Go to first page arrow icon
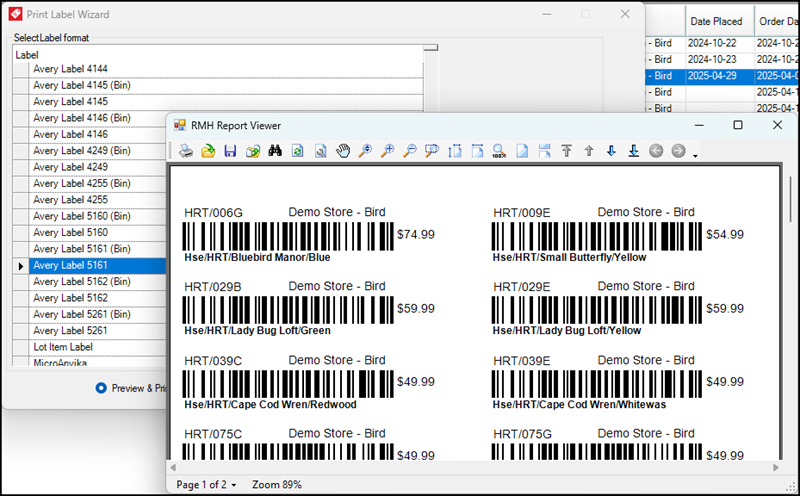This screenshot has height=496, width=800. click(x=566, y=151)
